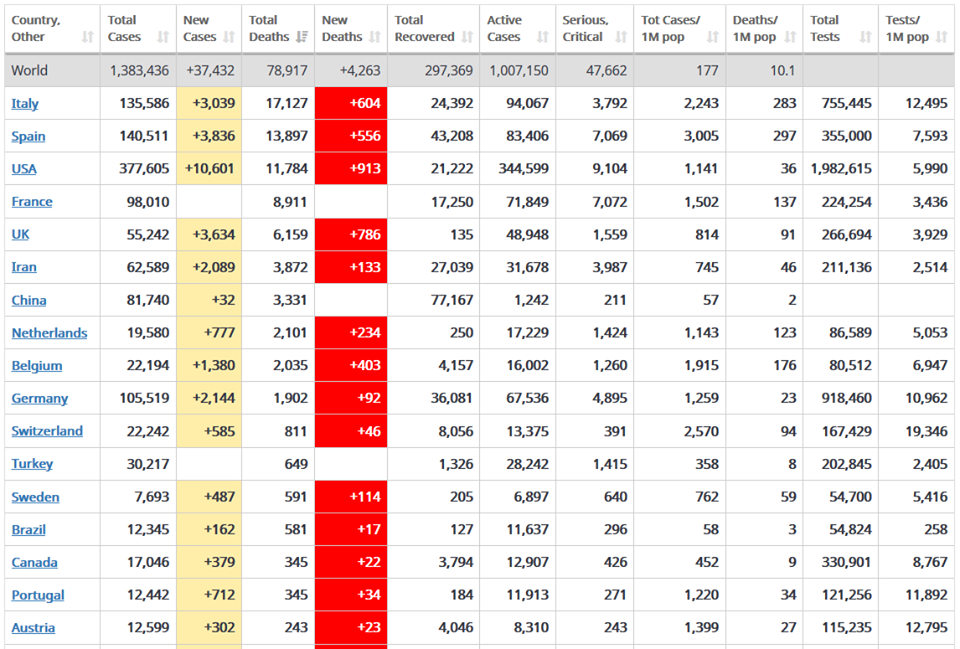Select UK new deaths cell +786
The height and width of the screenshot is (649, 960).
coord(351,234)
